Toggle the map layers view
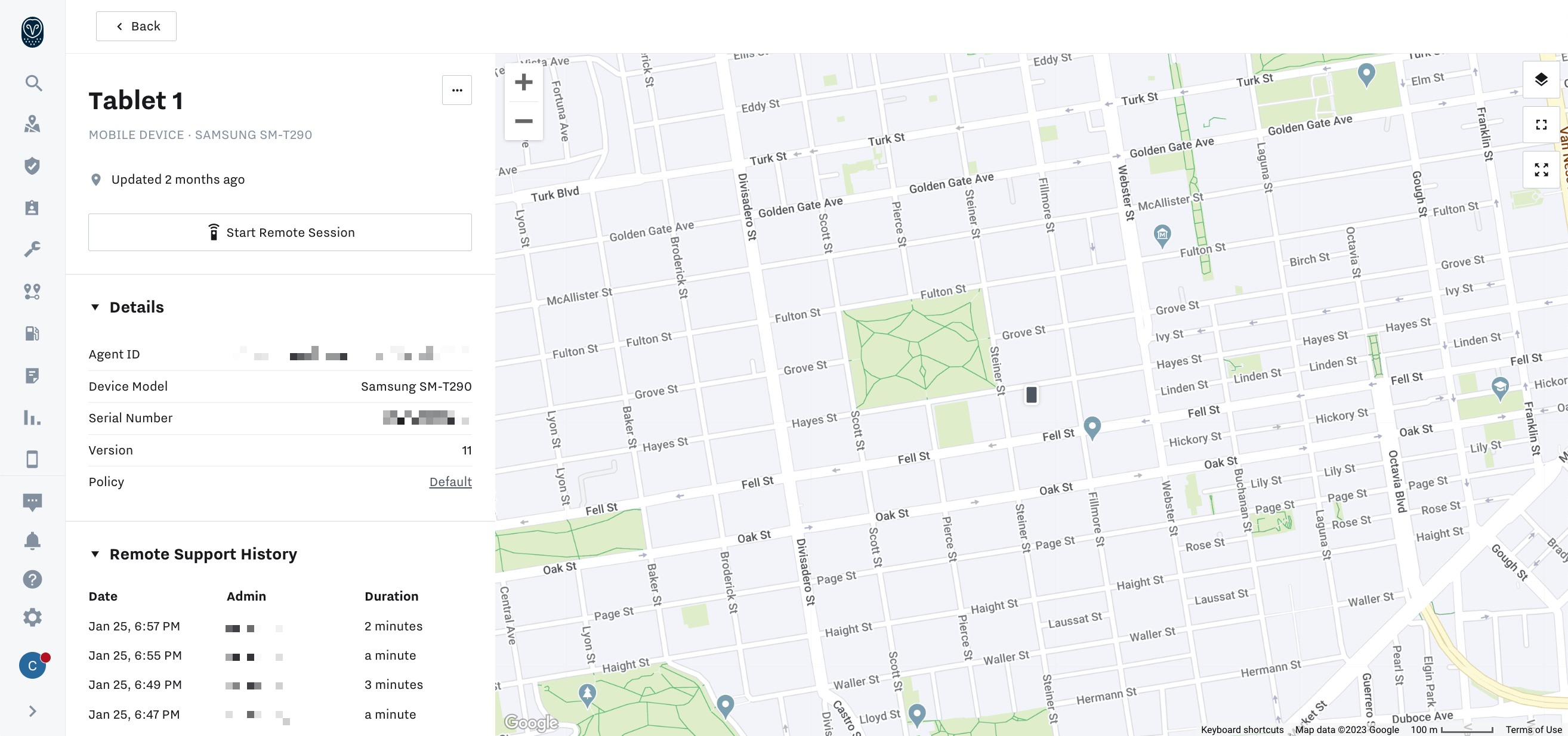Screen dimensions: 1568x736 [x=1541, y=79]
